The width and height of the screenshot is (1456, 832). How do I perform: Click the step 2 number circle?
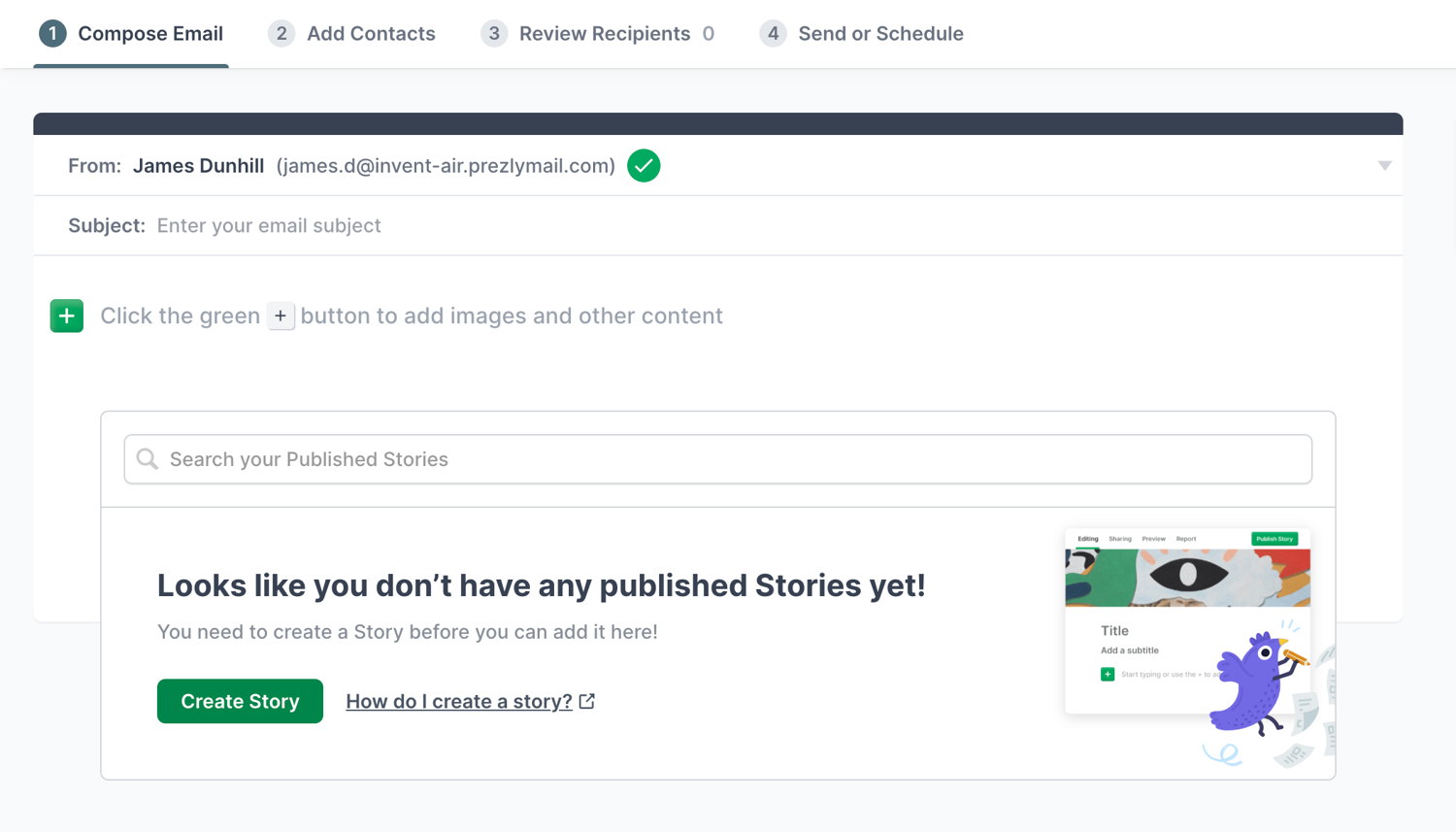(281, 34)
